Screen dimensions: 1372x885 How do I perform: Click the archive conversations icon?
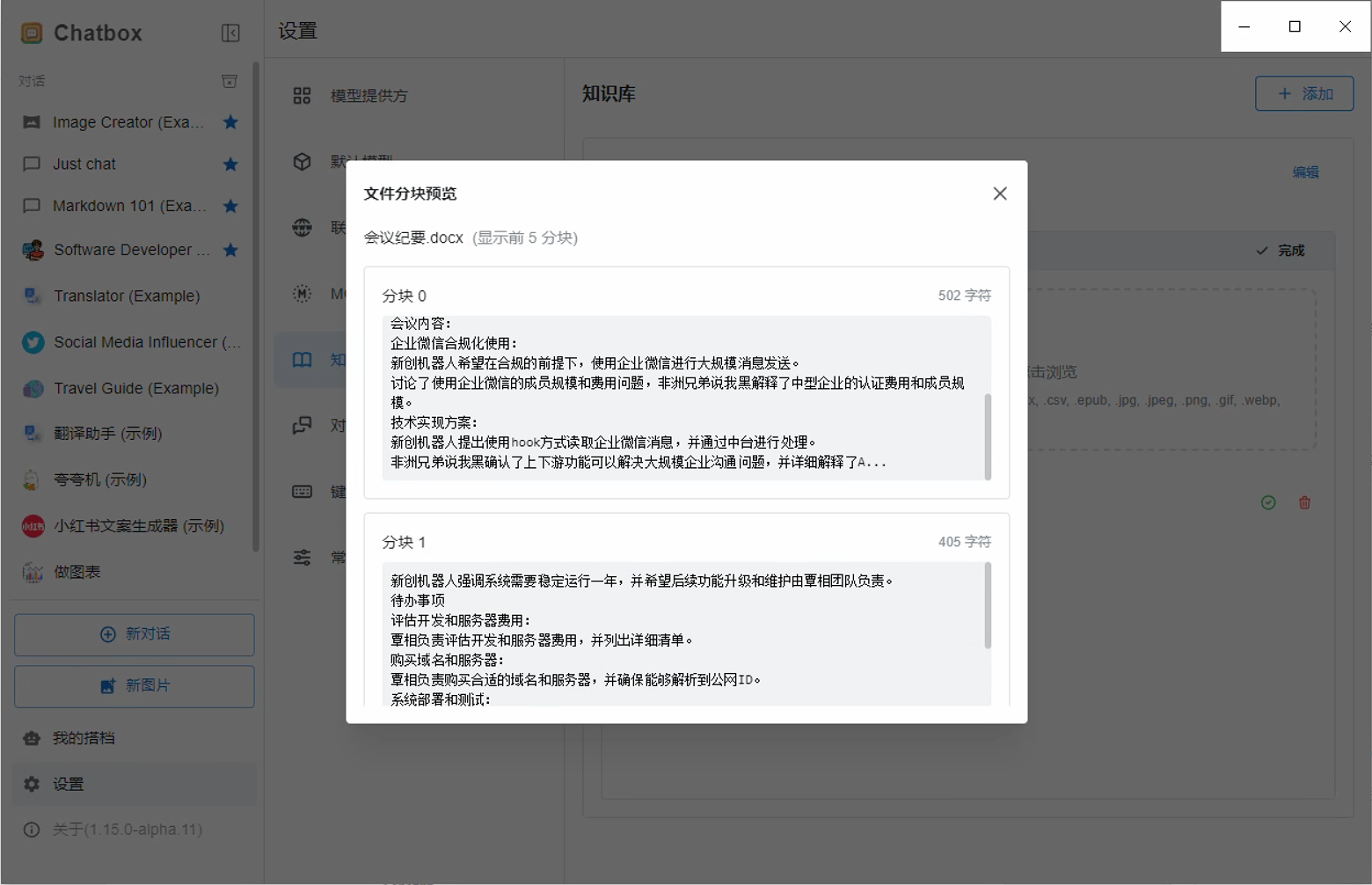(x=230, y=81)
